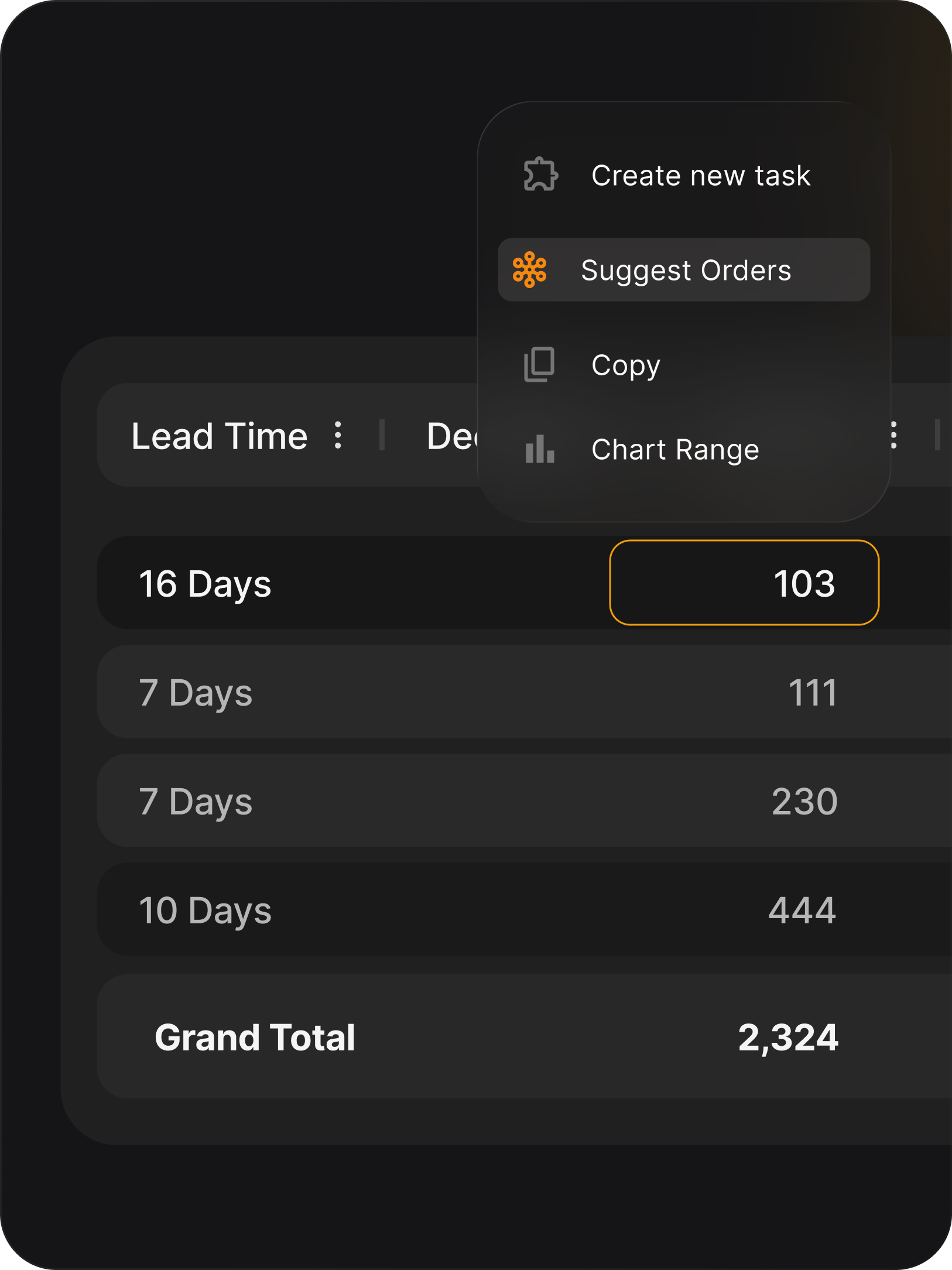Screen dimensions: 952x1270
Task: Select the cell showing 444
Action: point(802,910)
